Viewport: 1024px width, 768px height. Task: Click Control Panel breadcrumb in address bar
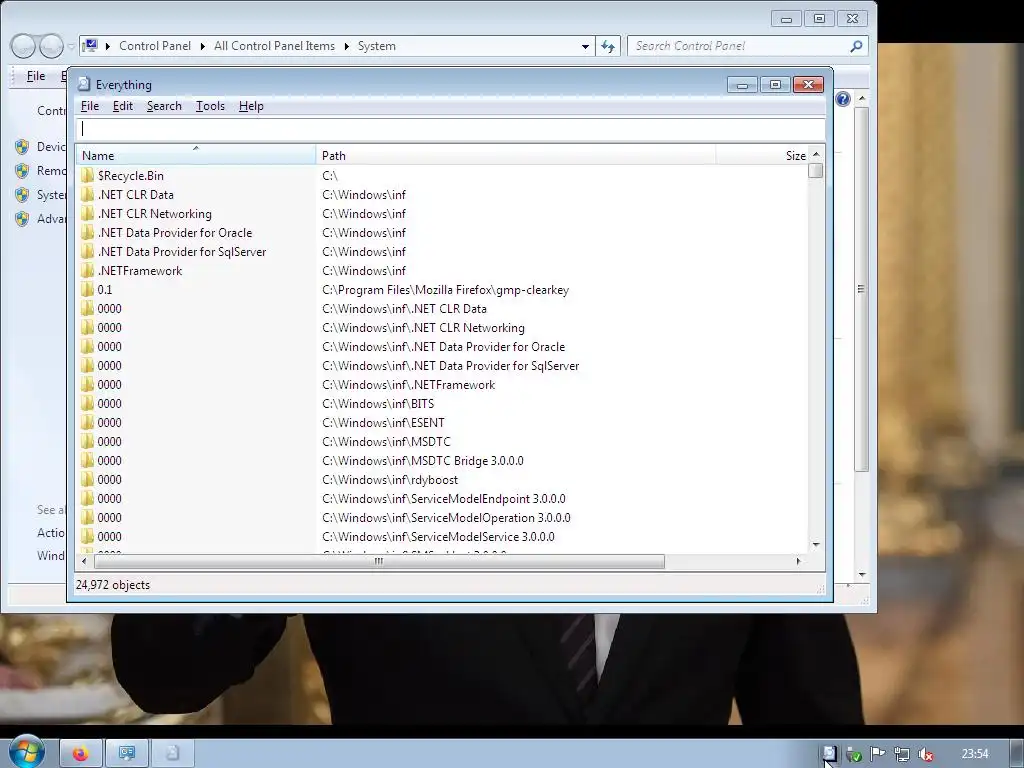pos(155,46)
